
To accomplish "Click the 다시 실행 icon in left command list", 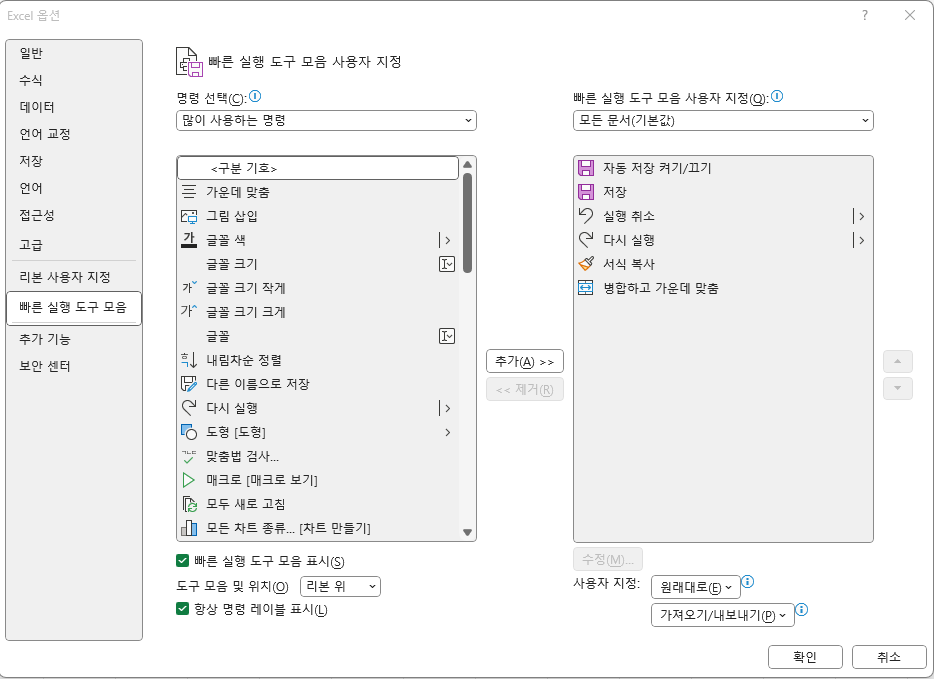I will coord(189,408).
